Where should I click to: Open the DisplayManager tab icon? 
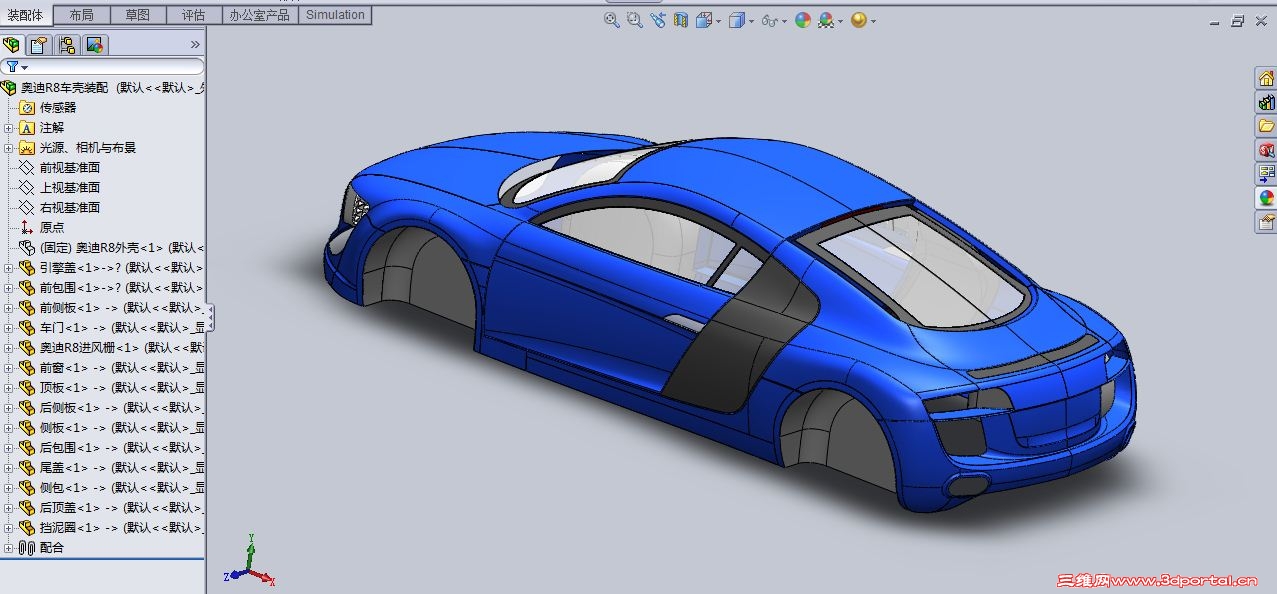95,45
